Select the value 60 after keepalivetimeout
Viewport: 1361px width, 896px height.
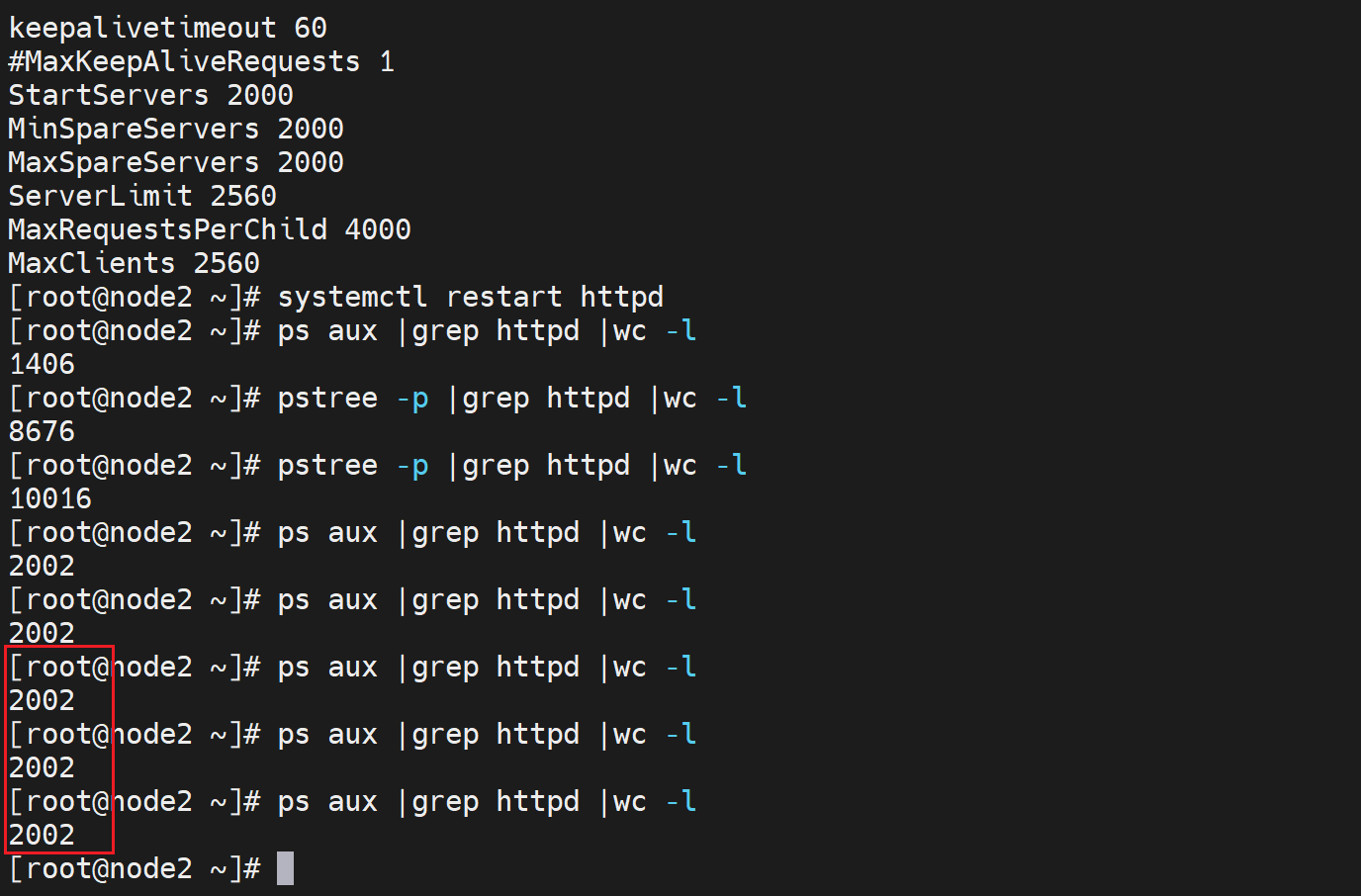[x=310, y=28]
